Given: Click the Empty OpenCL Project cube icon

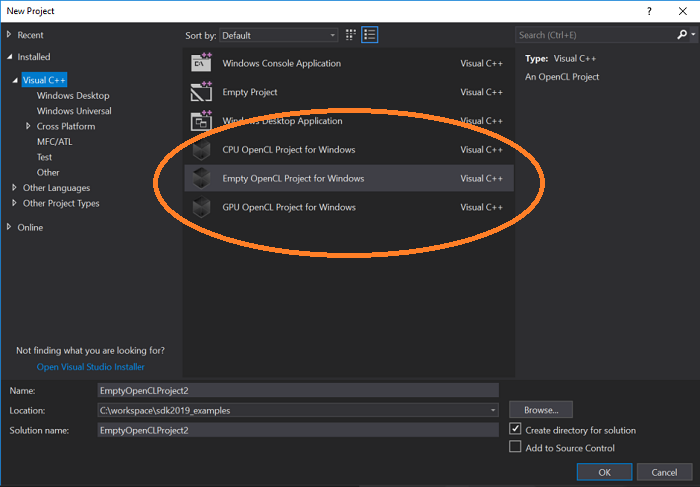Looking at the screenshot, I should (201, 178).
